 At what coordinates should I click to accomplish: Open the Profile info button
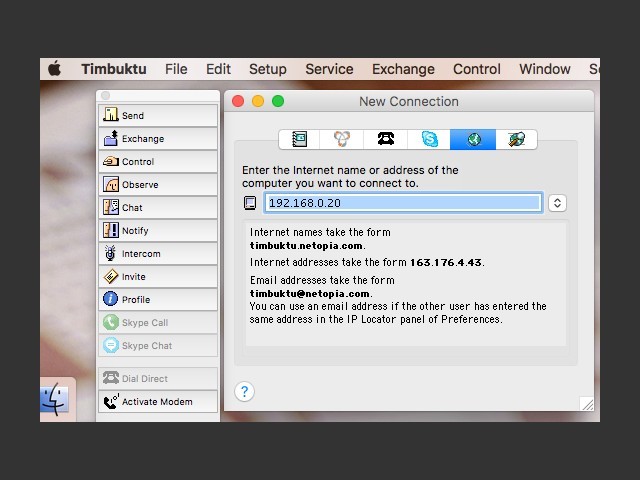coord(158,300)
